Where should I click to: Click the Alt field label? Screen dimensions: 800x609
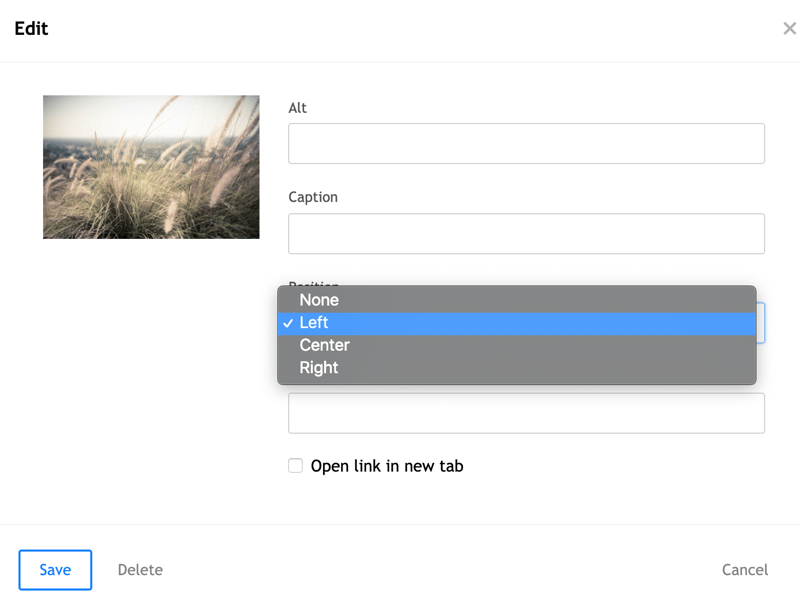[x=298, y=108]
